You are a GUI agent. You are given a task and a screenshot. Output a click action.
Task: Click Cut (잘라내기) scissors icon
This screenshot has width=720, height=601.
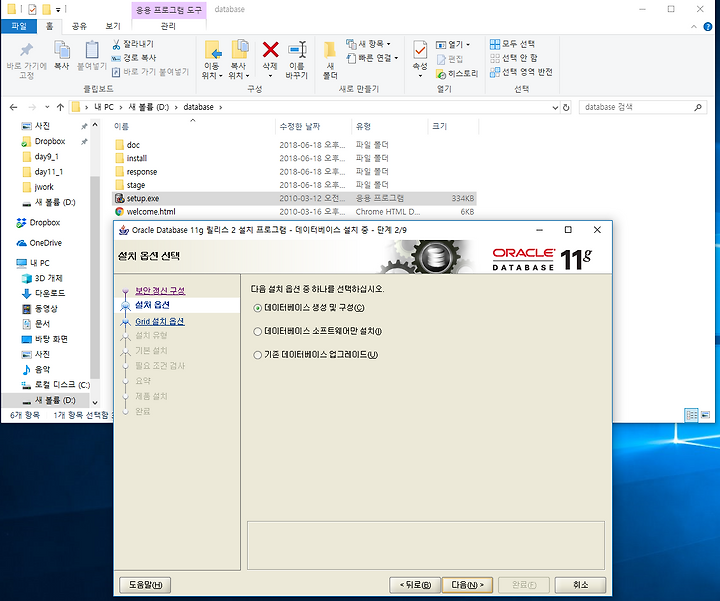coord(116,44)
